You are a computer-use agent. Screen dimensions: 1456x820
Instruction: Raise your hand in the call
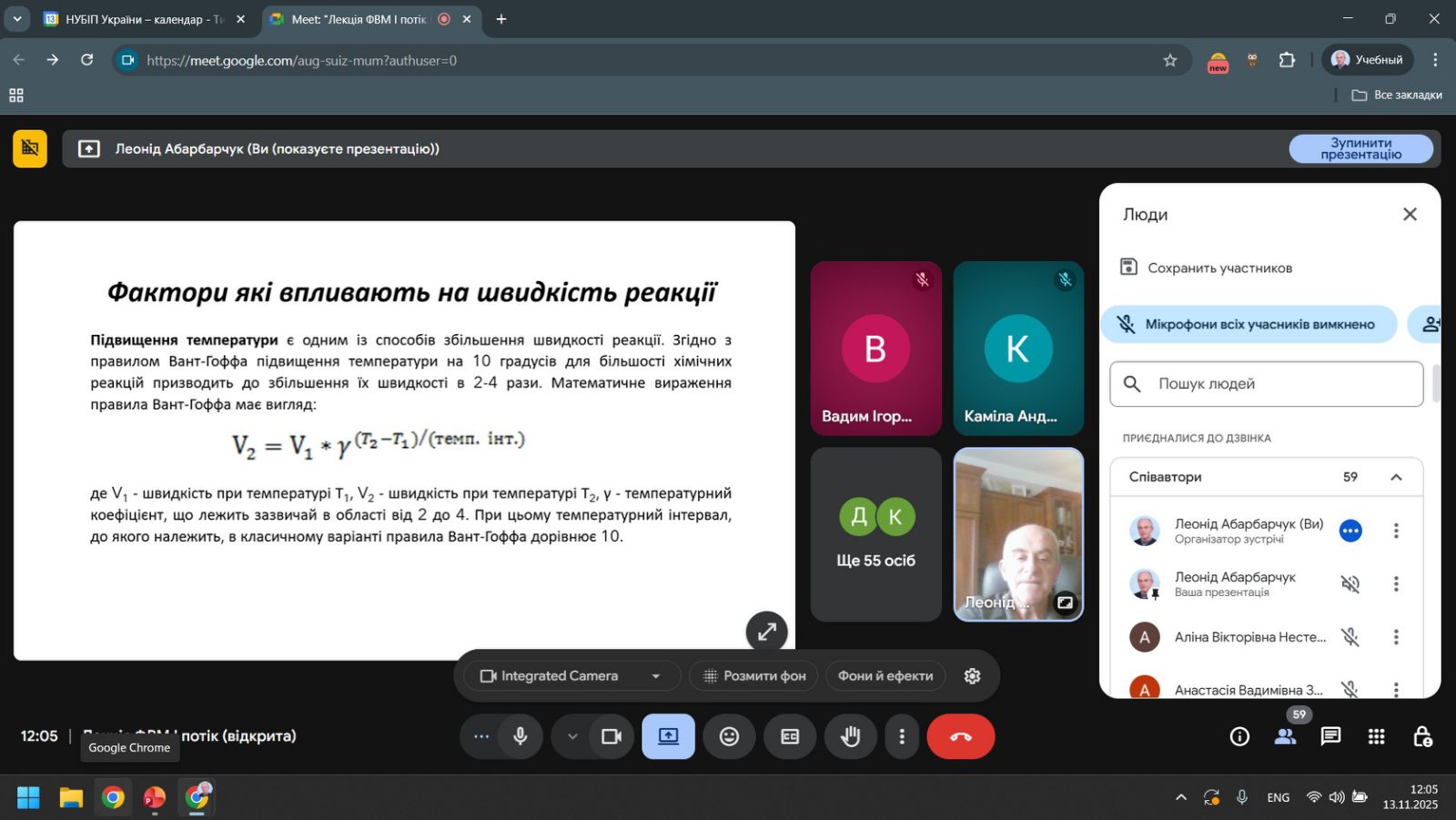[851, 736]
